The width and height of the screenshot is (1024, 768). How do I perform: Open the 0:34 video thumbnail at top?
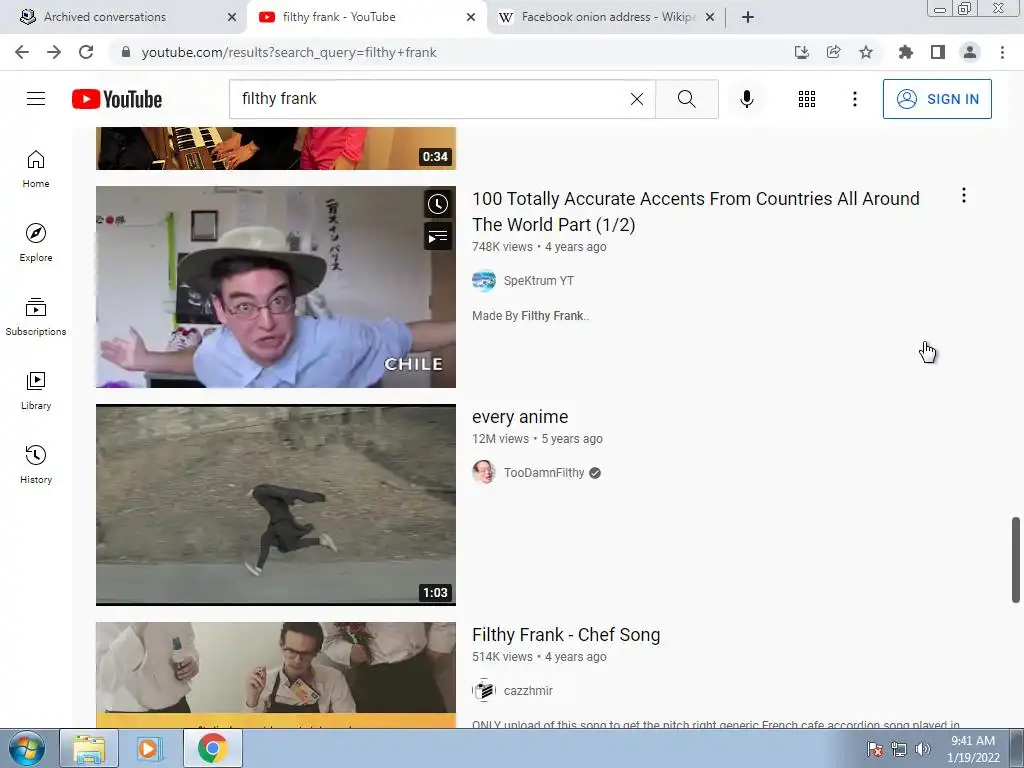(276, 148)
